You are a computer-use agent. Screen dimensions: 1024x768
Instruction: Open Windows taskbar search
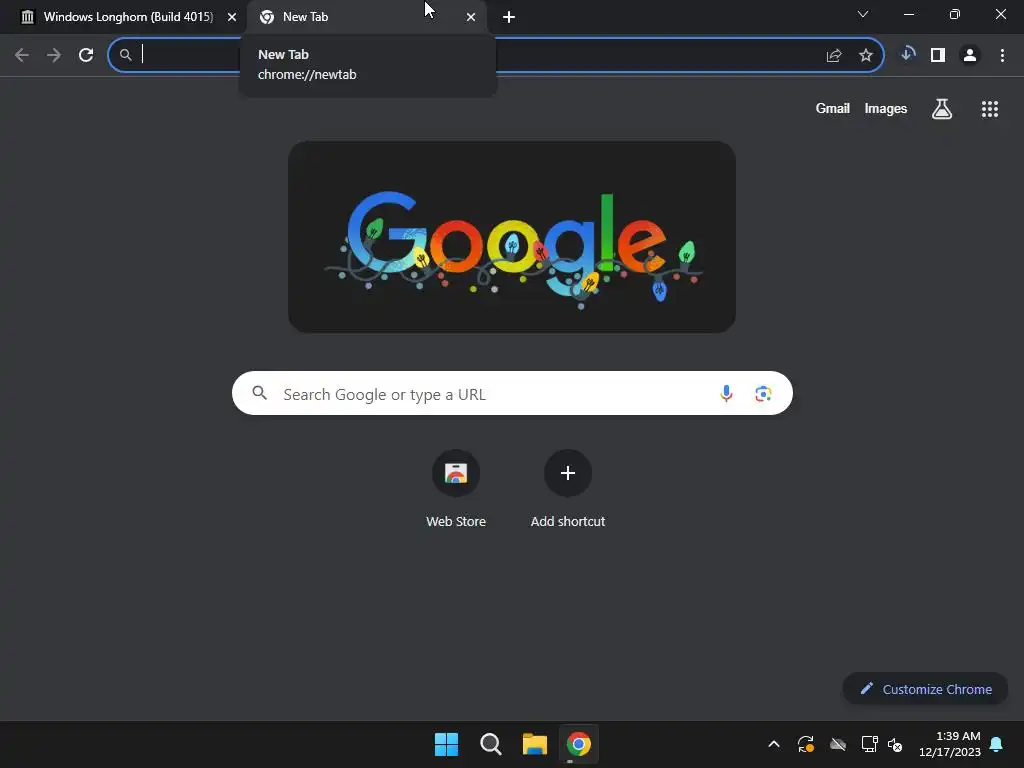click(x=490, y=744)
